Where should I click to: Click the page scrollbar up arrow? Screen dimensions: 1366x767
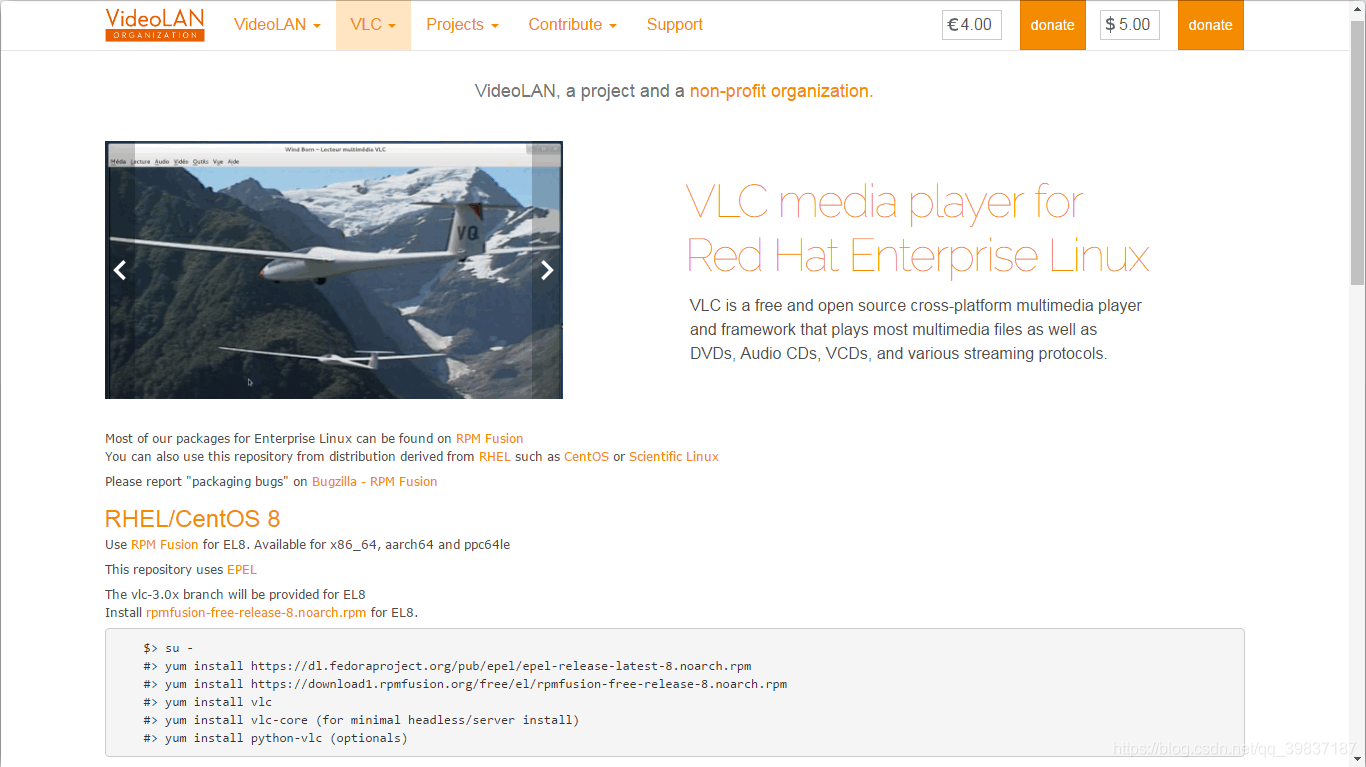click(x=1357, y=8)
